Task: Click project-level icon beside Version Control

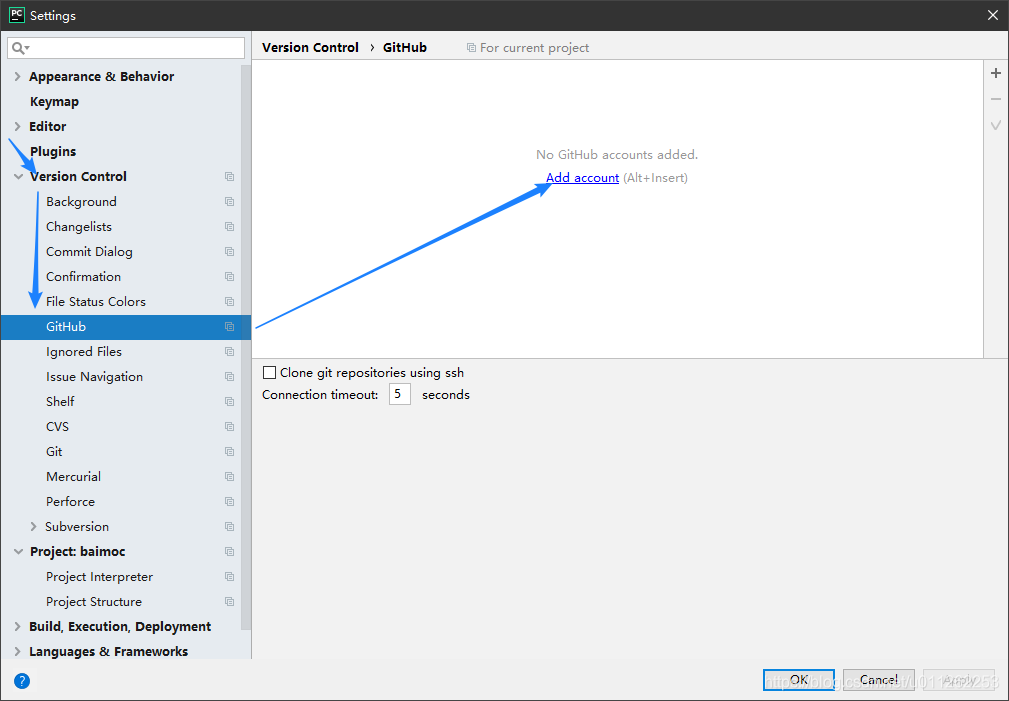Action: pyautogui.click(x=229, y=176)
